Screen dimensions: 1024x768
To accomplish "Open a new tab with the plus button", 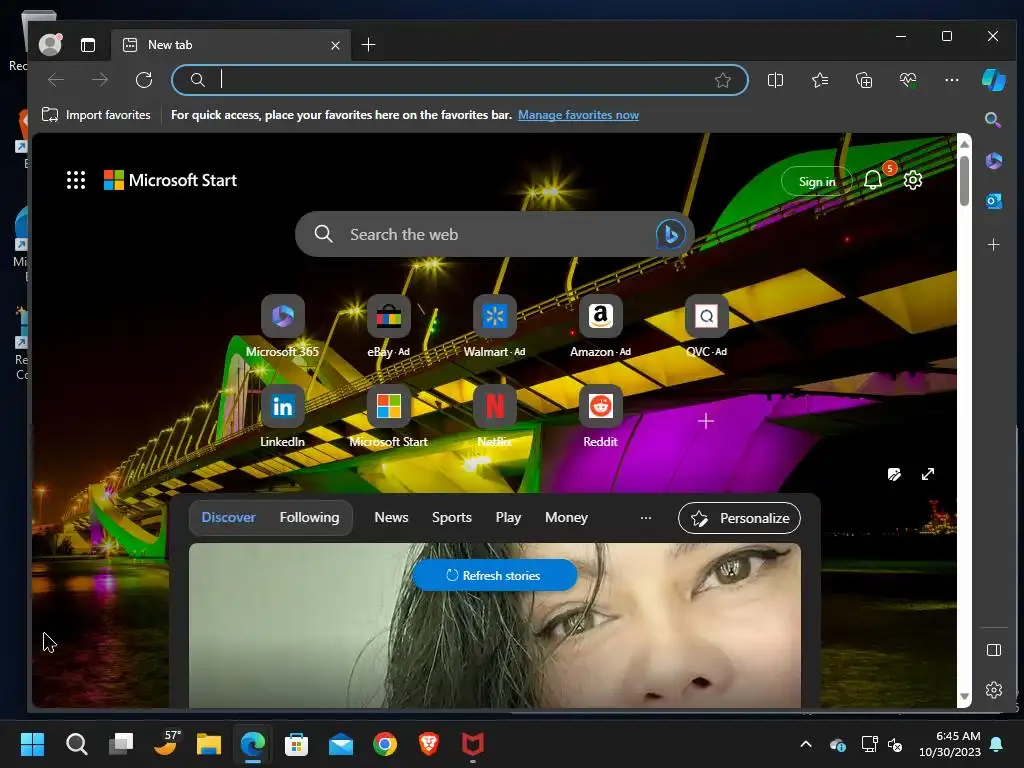I will 368,44.
